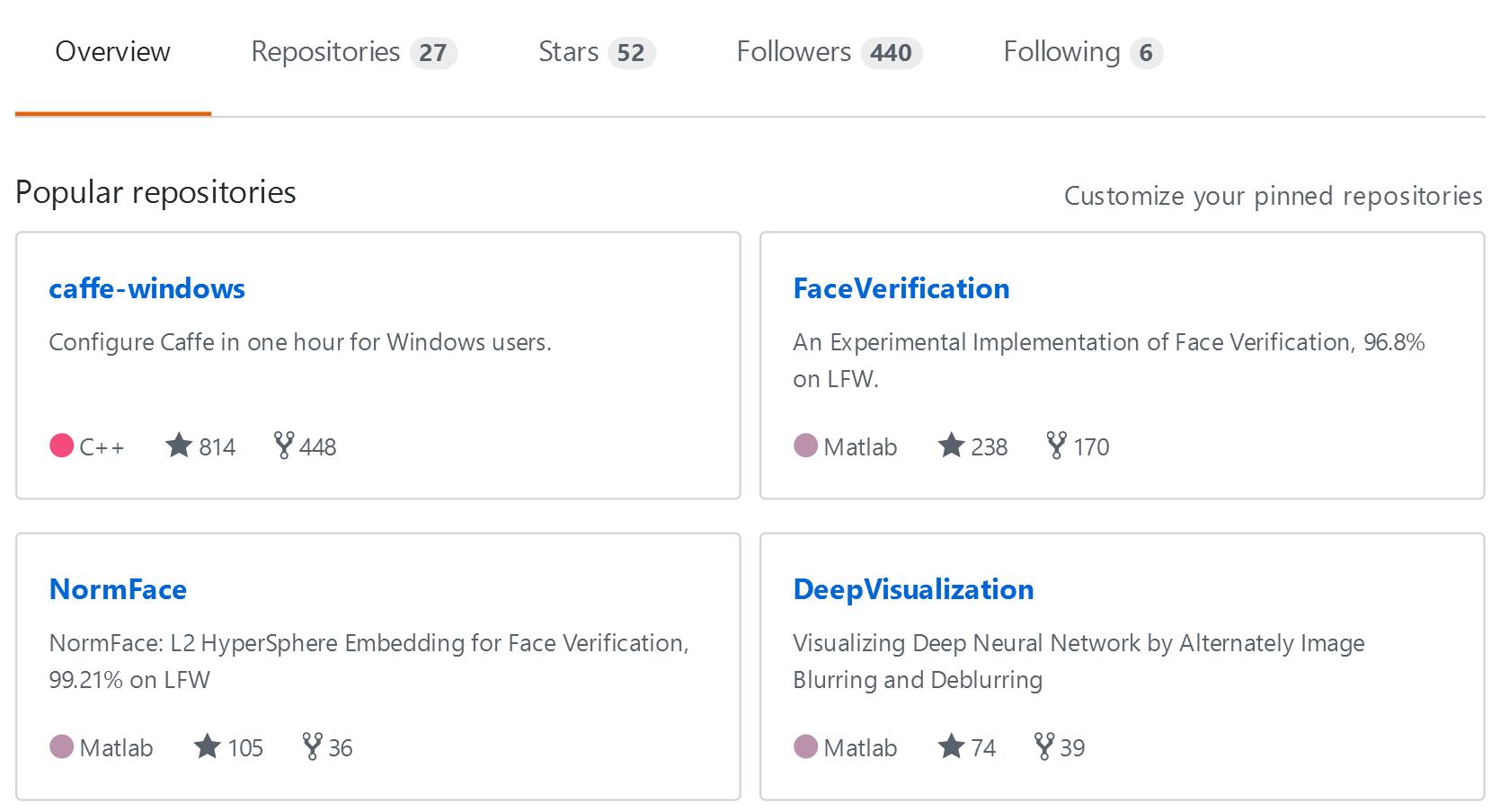Click the 74 stars count
The image size is (1491, 812).
click(x=983, y=748)
